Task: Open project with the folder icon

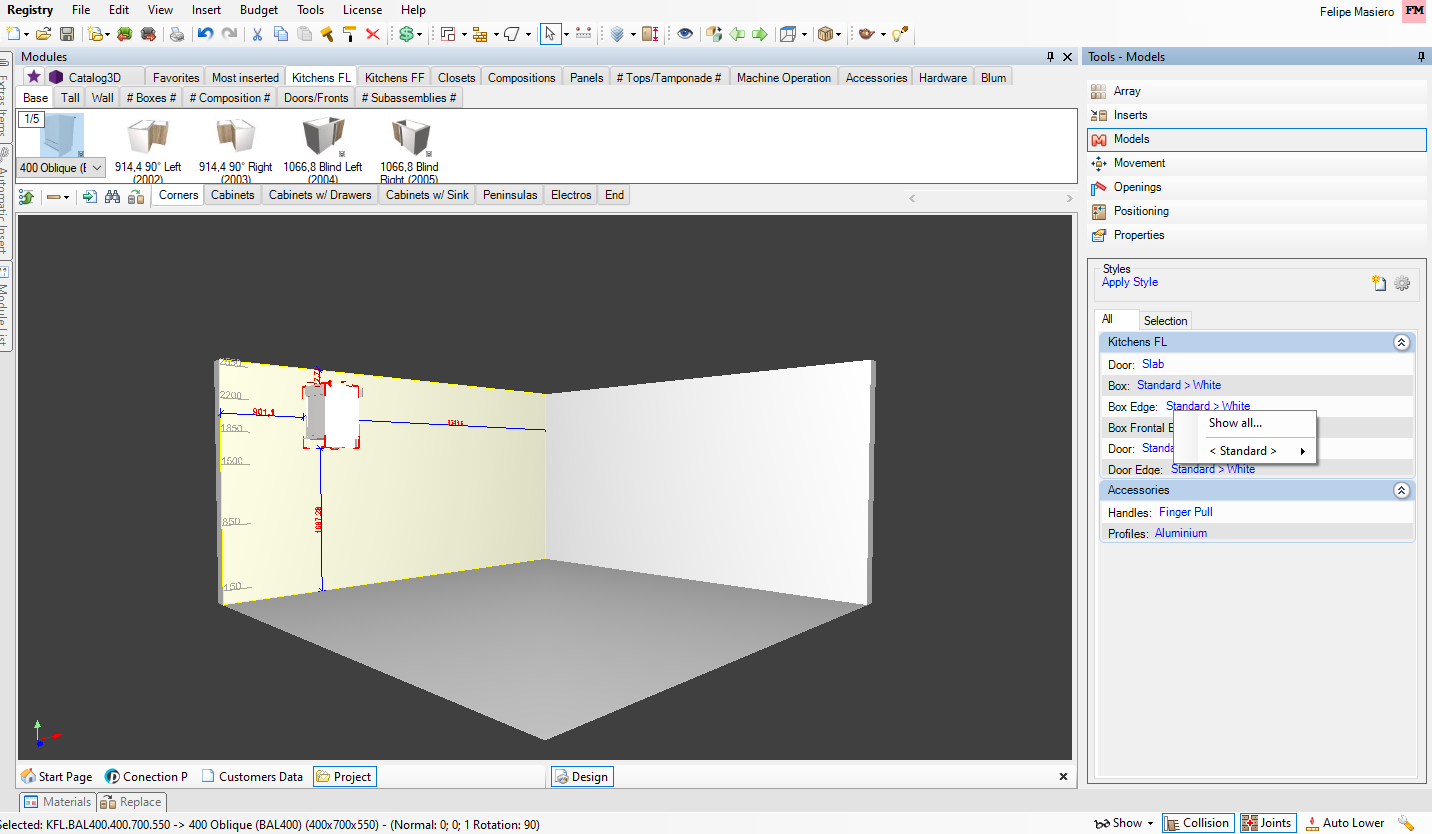Action: [x=44, y=34]
